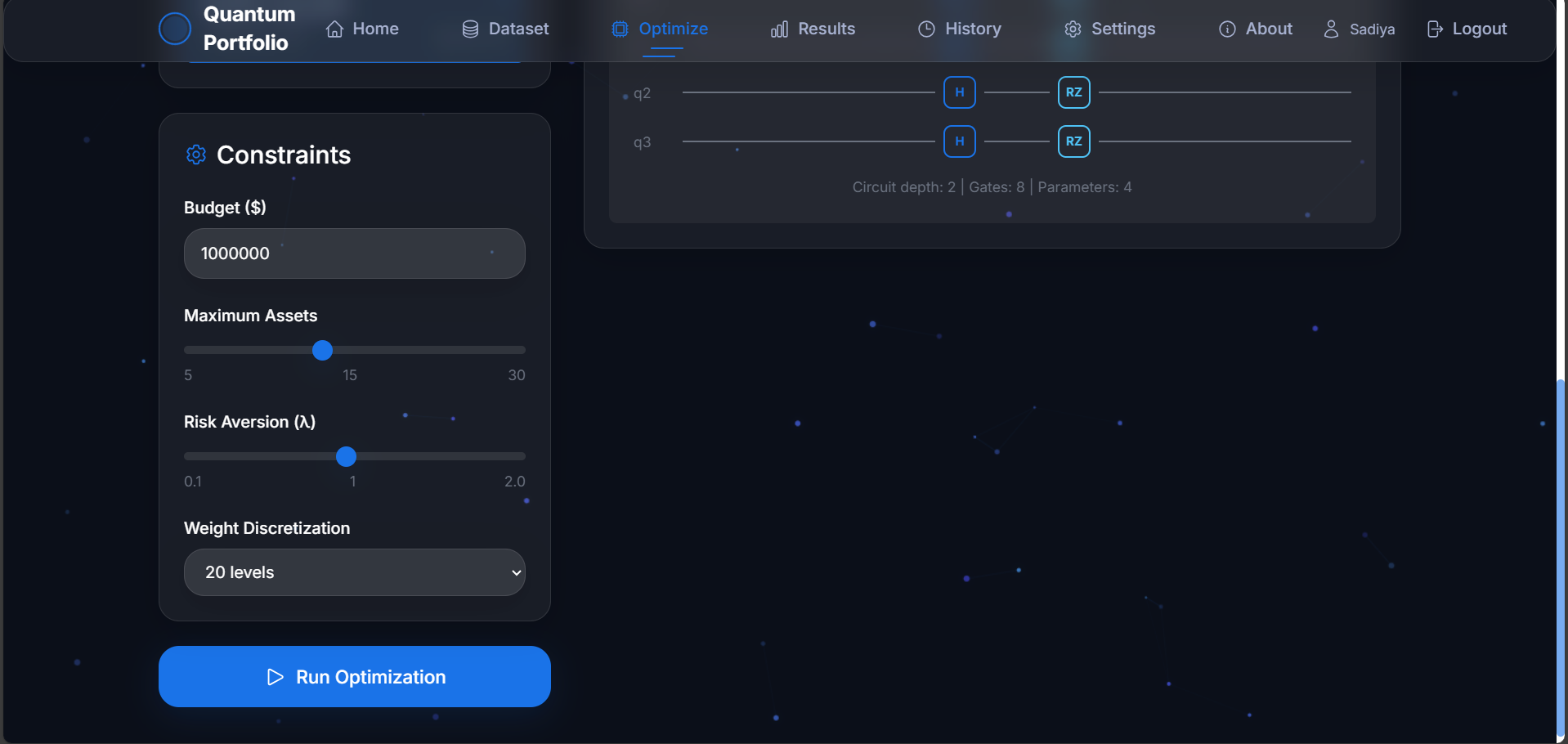
Task: Select the RZ gate on qubit q3
Action: 1074,141
